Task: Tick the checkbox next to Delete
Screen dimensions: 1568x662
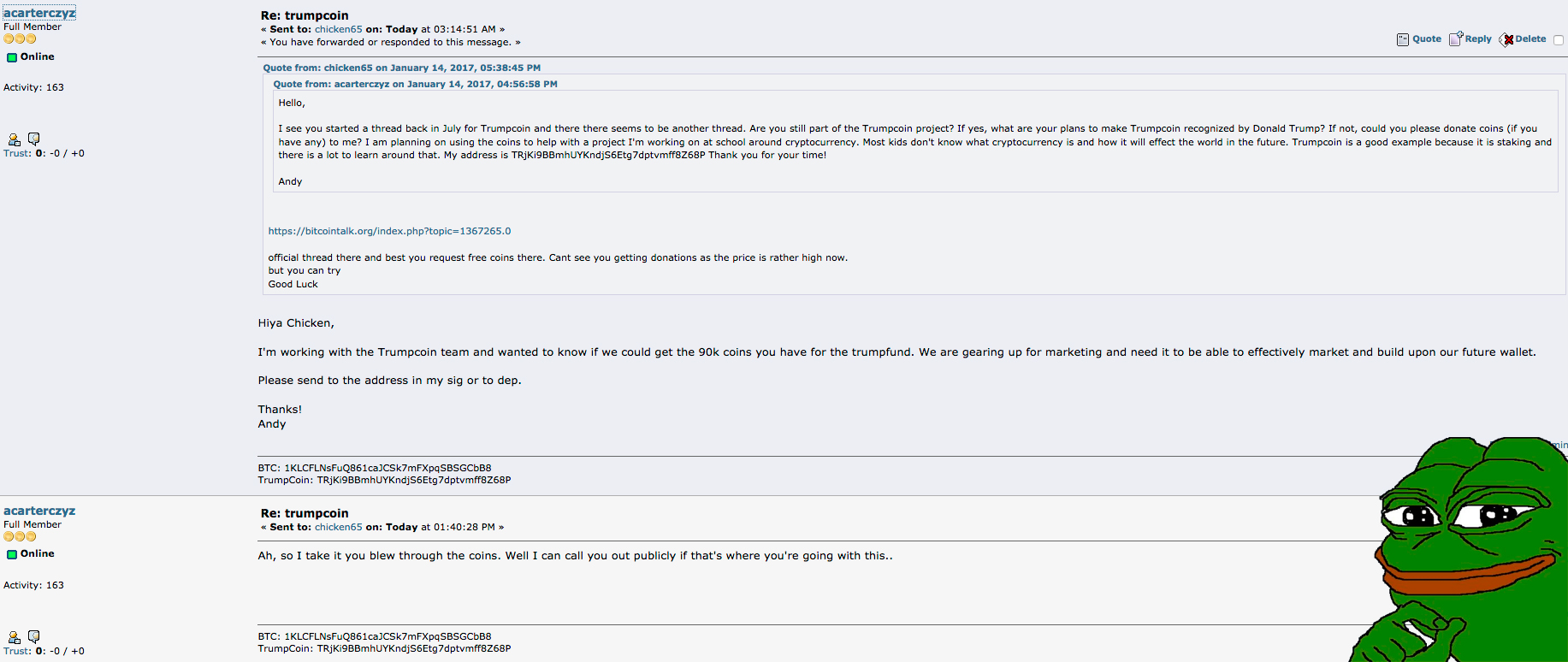Action: (1559, 40)
